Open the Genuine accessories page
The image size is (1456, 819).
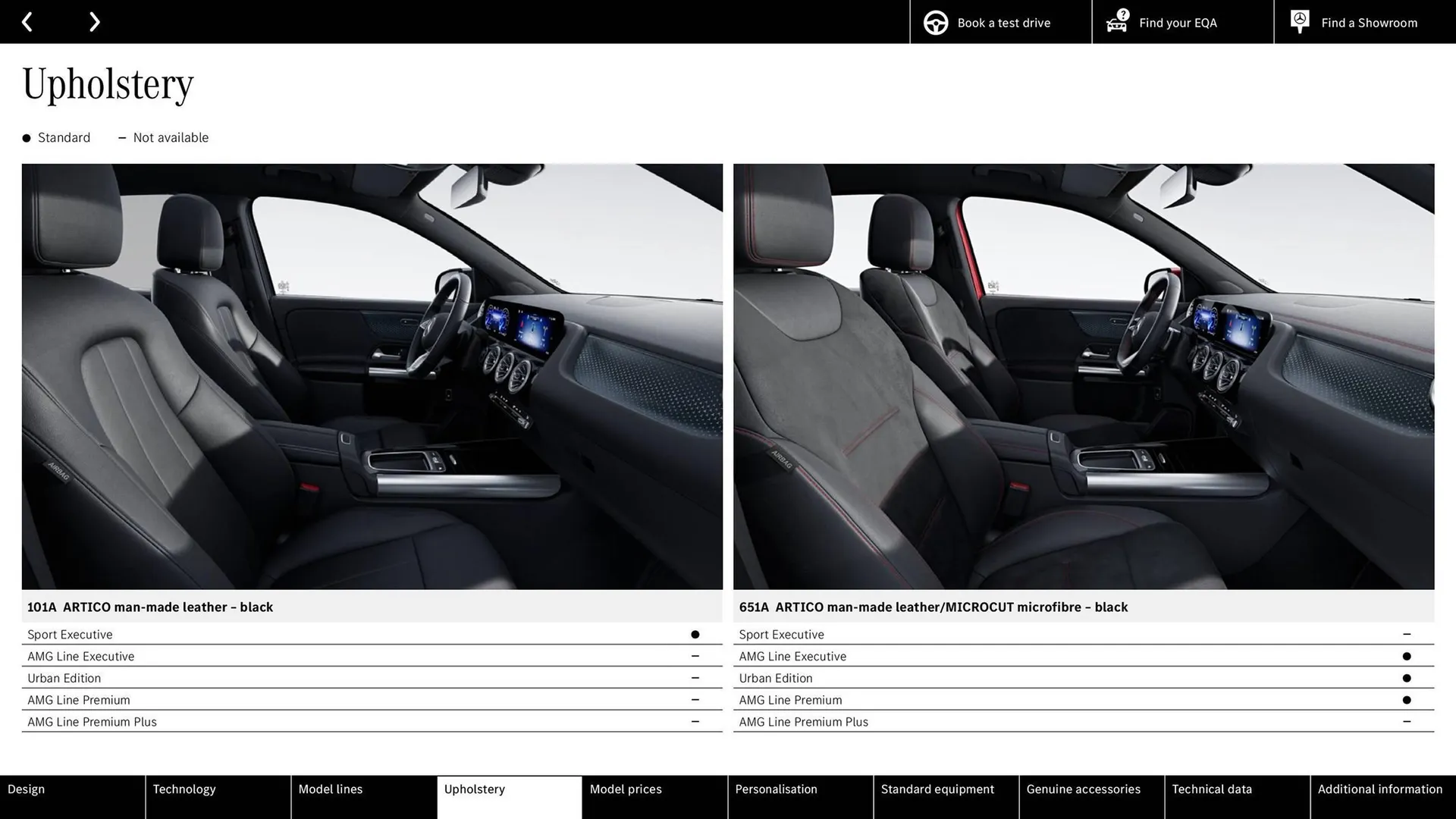pyautogui.click(x=1084, y=789)
